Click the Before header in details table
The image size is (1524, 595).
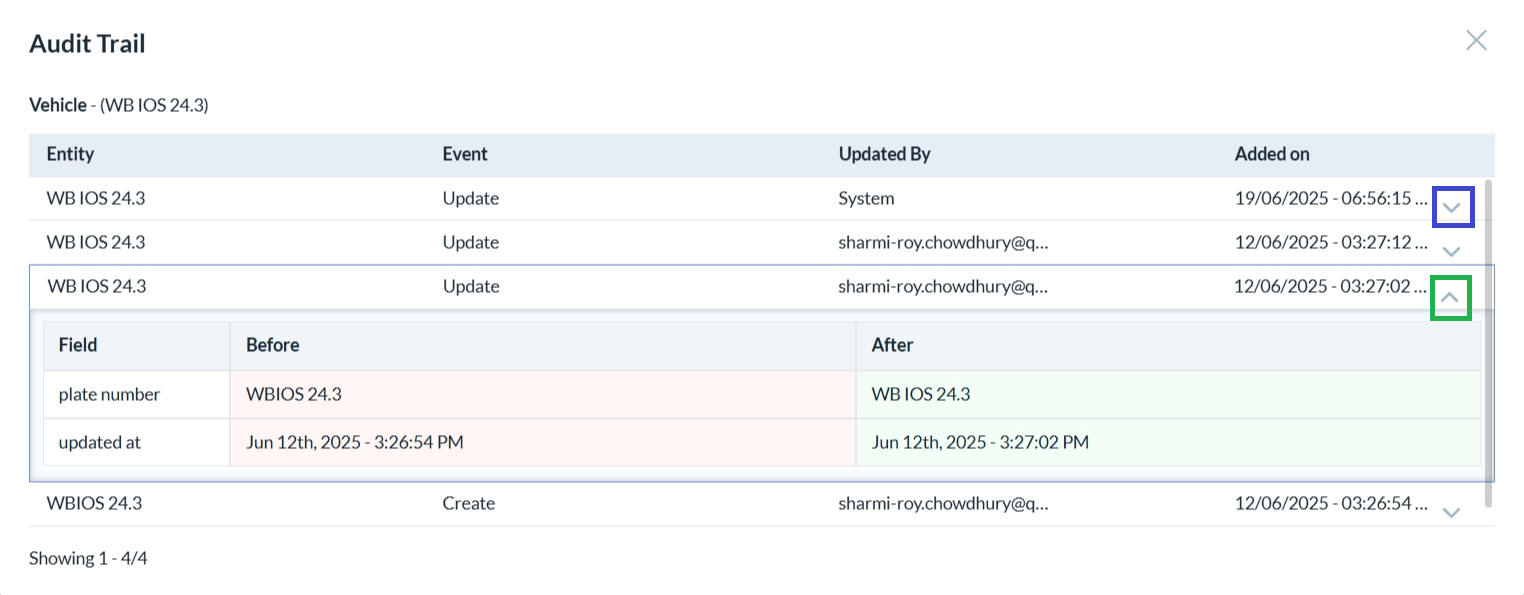(273, 345)
